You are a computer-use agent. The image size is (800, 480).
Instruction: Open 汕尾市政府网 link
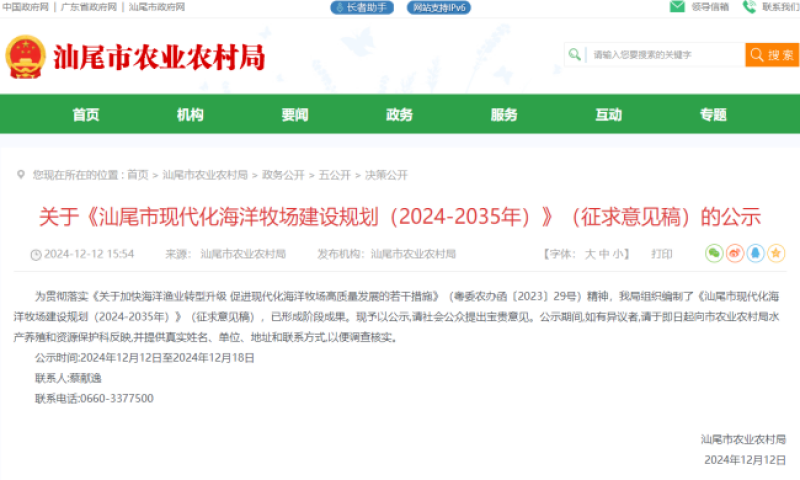(x=157, y=7)
